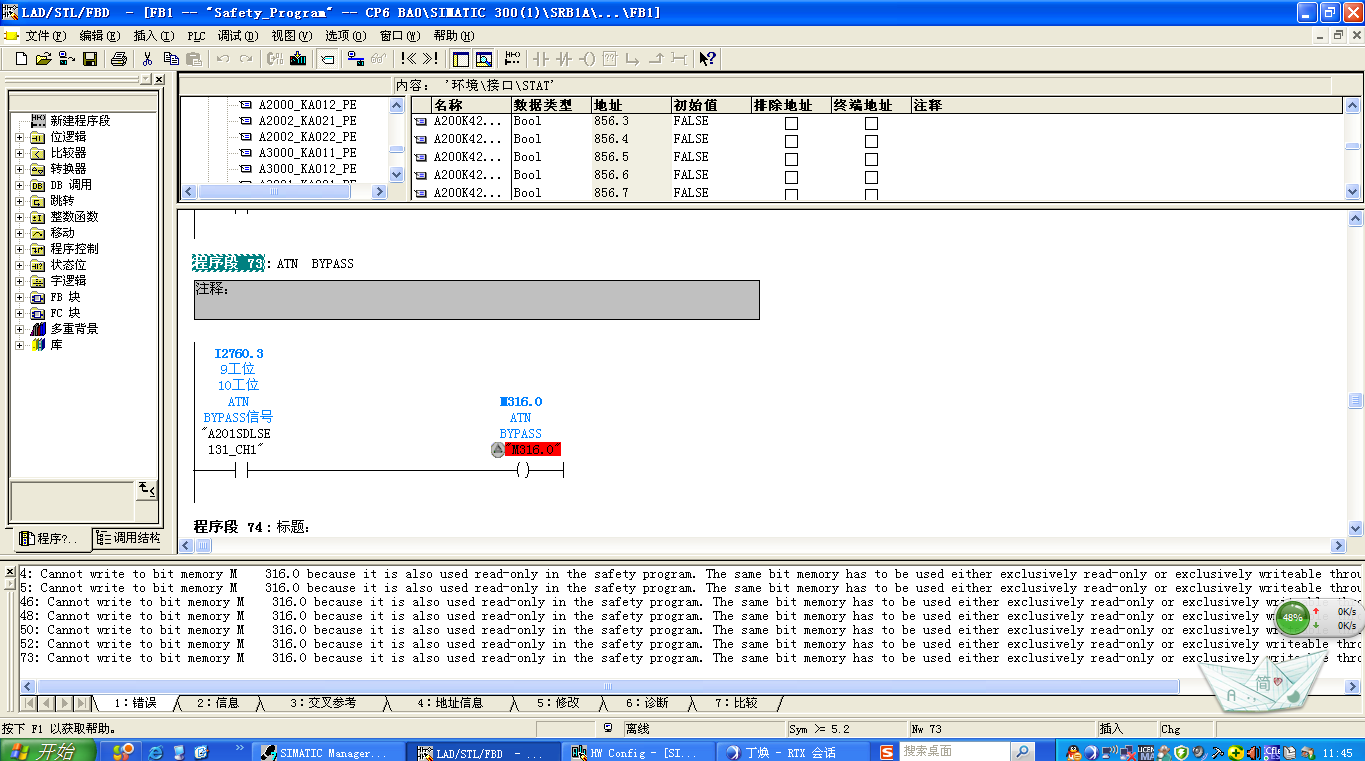Check 排除地址 box for address 856.5
The image size is (1365, 761).
791,159
